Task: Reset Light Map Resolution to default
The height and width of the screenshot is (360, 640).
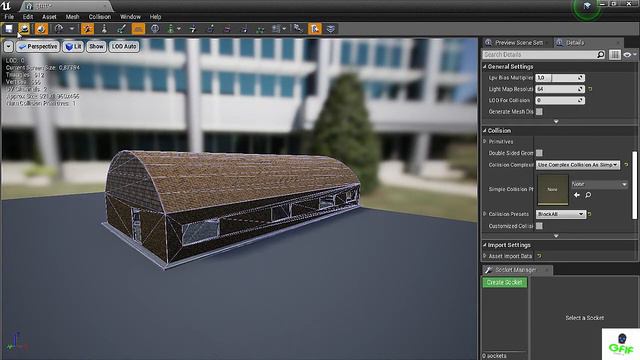Action: tap(590, 89)
